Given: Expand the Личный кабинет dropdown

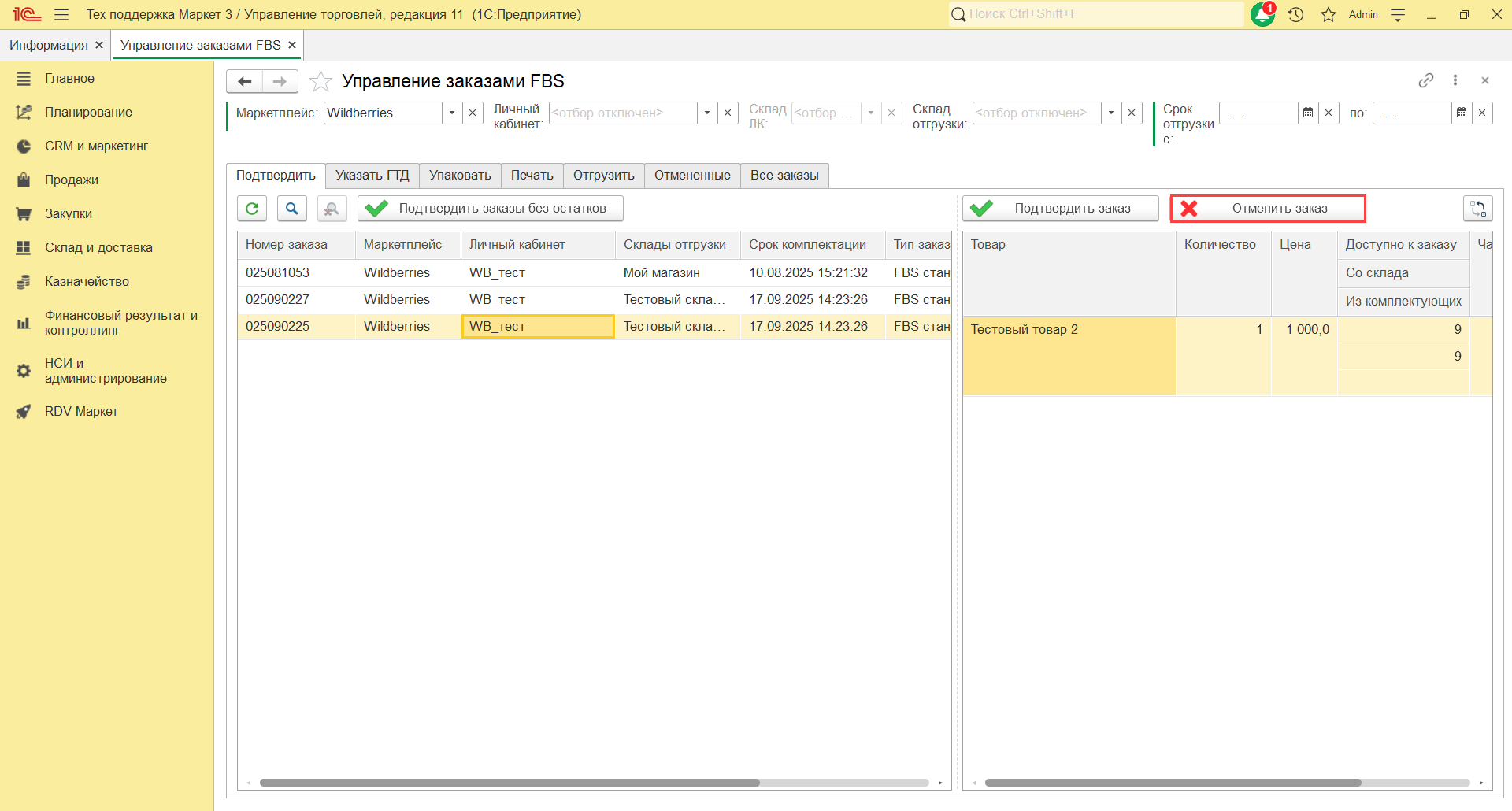Looking at the screenshot, I should point(707,113).
